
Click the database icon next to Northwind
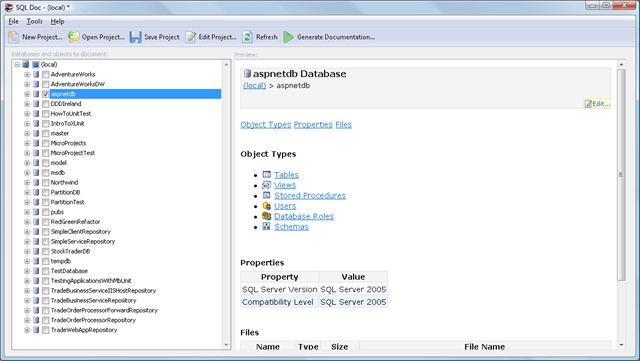pyautogui.click(x=36, y=182)
